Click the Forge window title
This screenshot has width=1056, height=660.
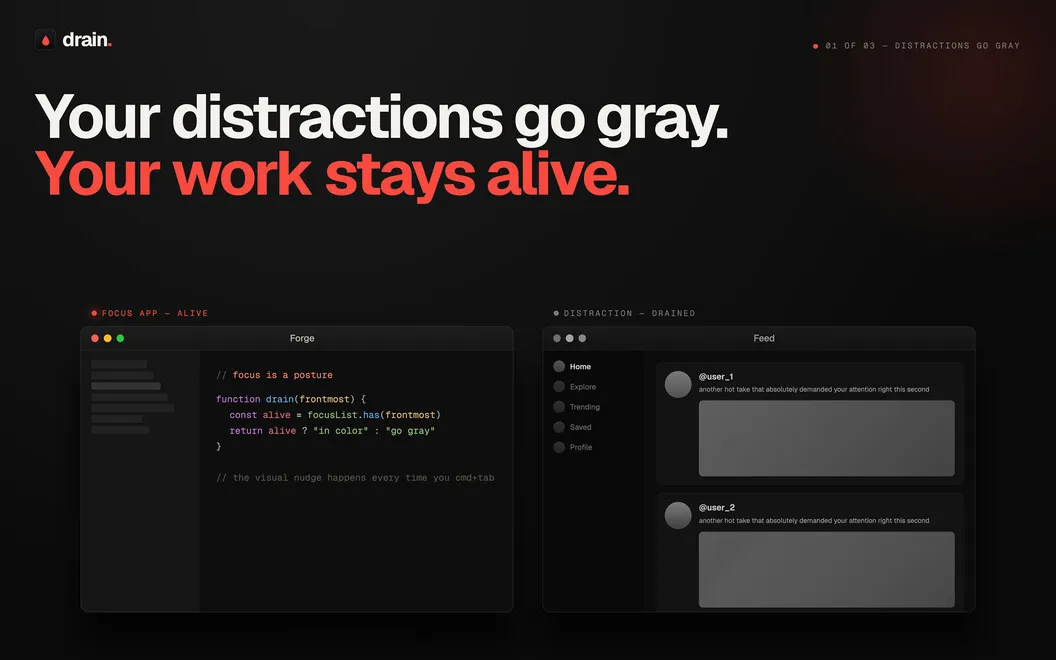coord(302,338)
